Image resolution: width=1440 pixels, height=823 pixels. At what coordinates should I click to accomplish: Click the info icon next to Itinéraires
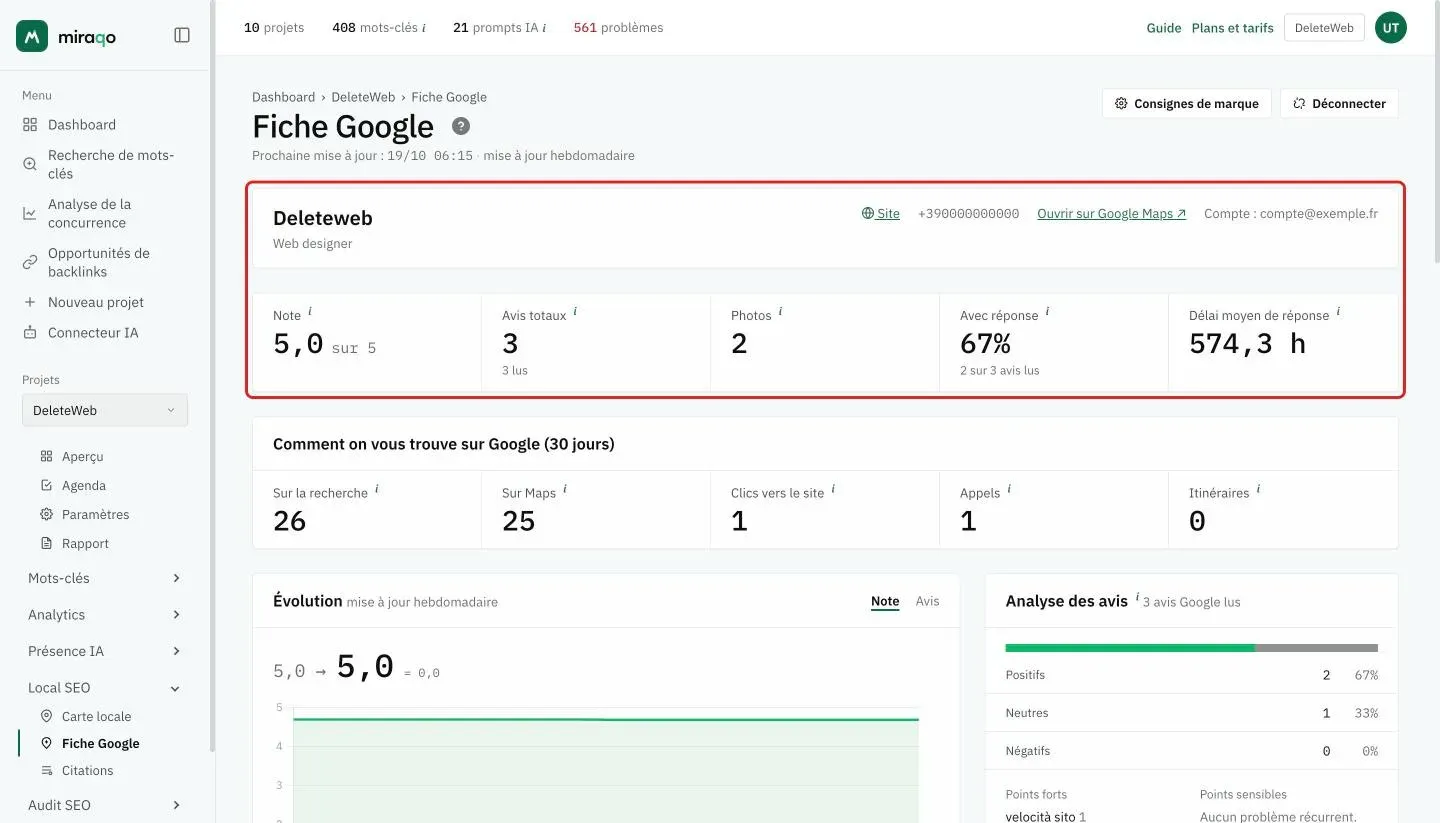coord(1258,490)
